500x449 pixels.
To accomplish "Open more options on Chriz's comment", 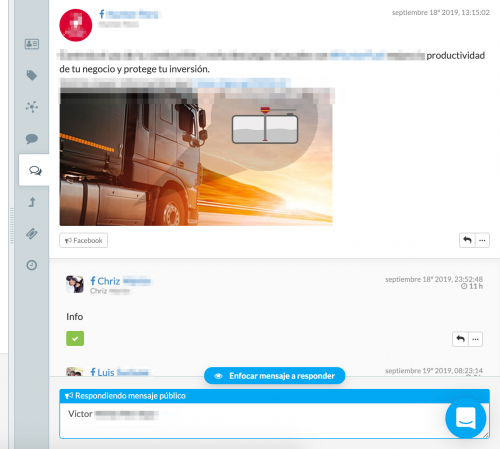I will 476,339.
